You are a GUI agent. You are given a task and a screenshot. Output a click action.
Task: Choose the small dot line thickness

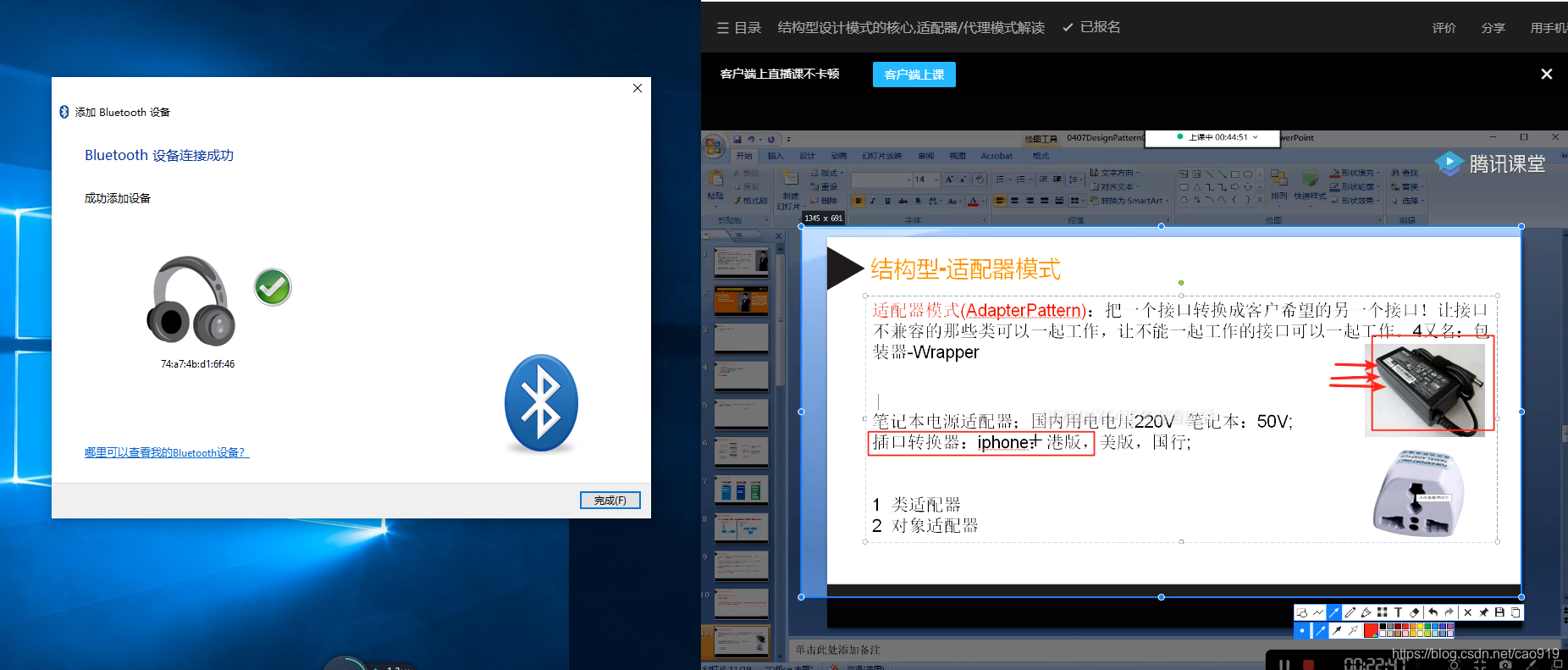(1302, 630)
